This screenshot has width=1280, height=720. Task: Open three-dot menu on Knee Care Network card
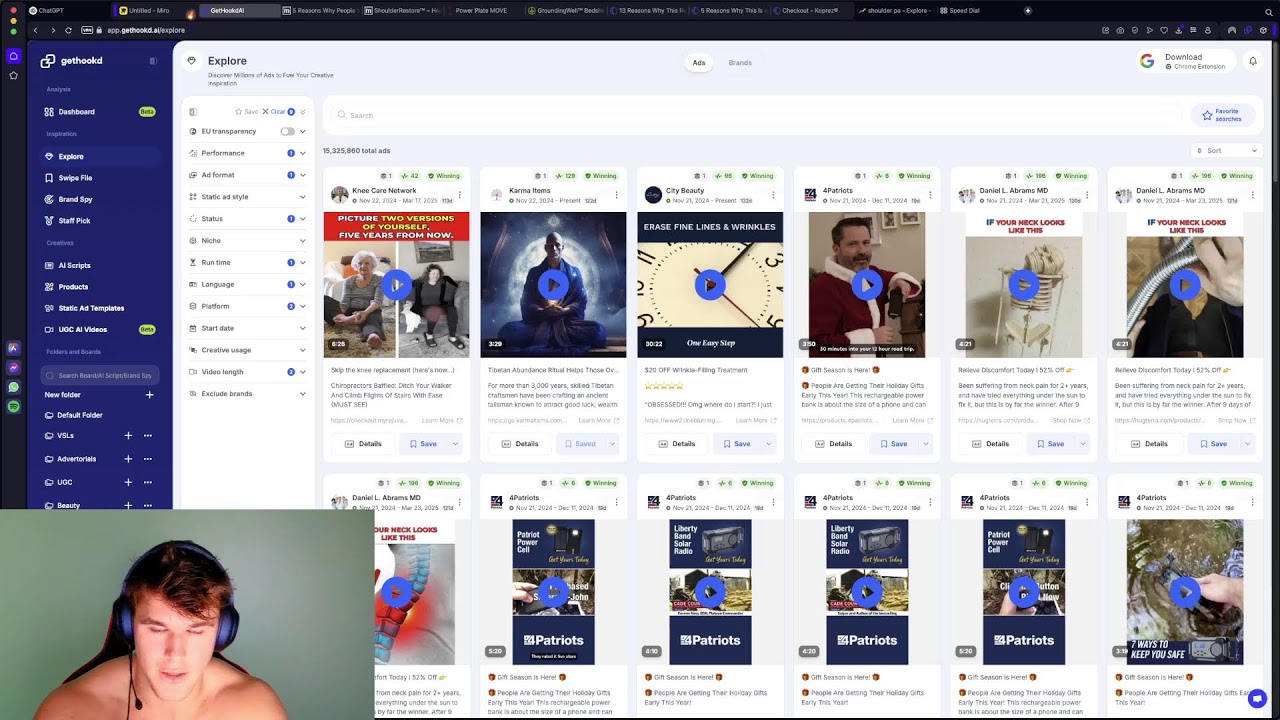[459, 195]
